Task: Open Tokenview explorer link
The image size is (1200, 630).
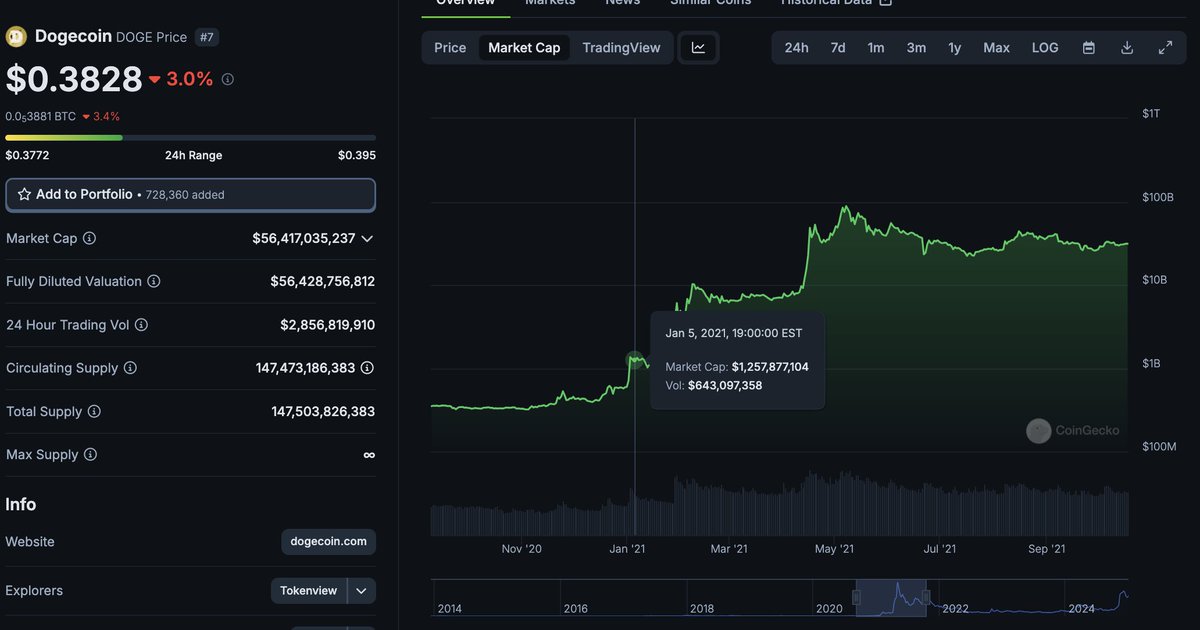Action: 309,591
